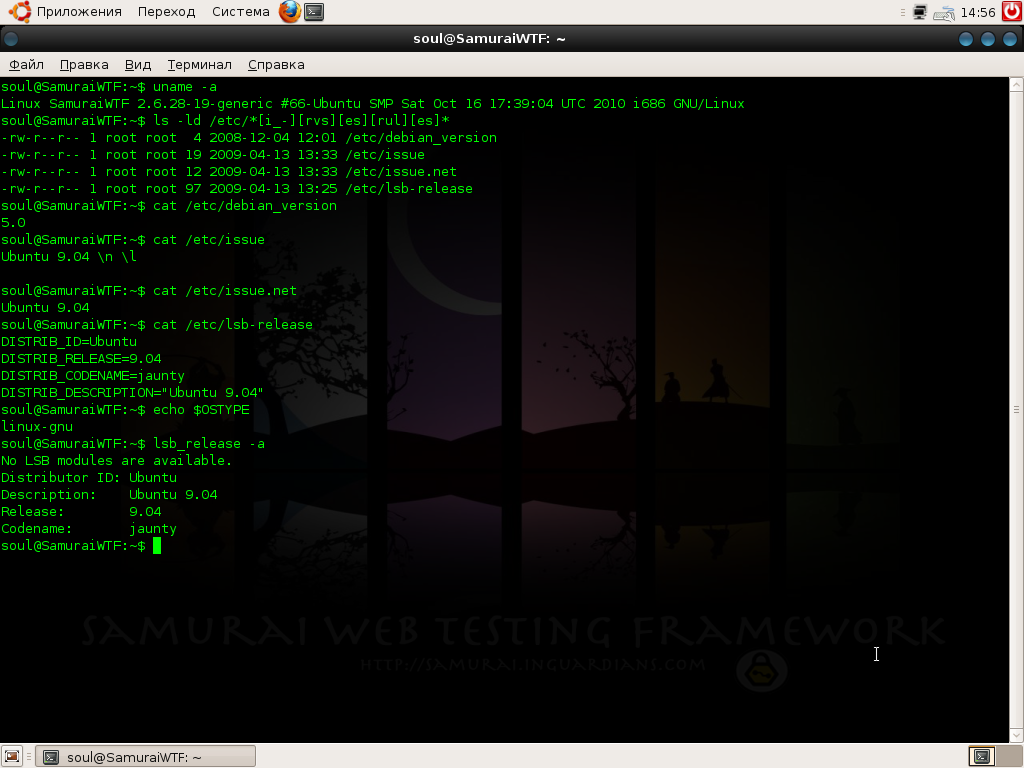The width and height of the screenshot is (1024, 768).
Task: Open the Система menu
Action: (240, 12)
